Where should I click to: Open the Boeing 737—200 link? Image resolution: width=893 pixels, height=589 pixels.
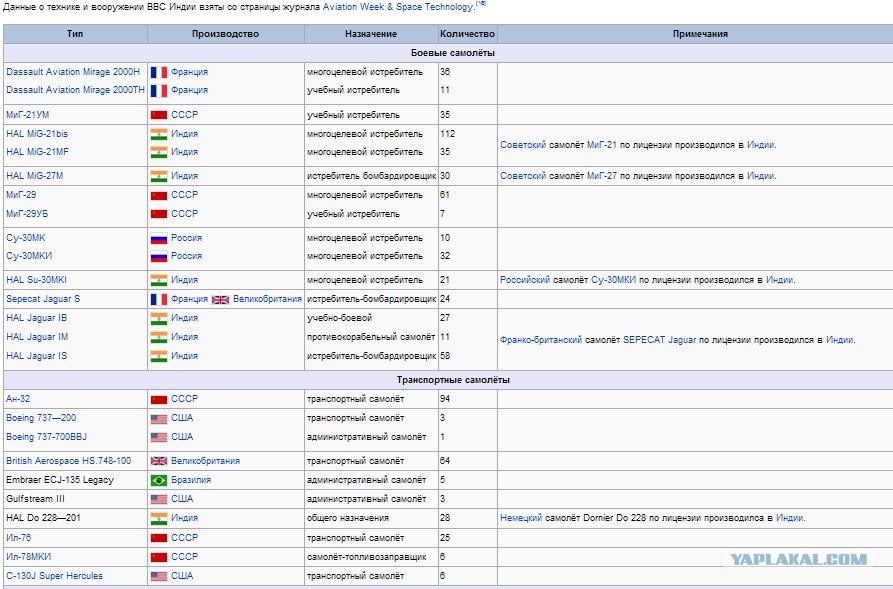(41, 418)
